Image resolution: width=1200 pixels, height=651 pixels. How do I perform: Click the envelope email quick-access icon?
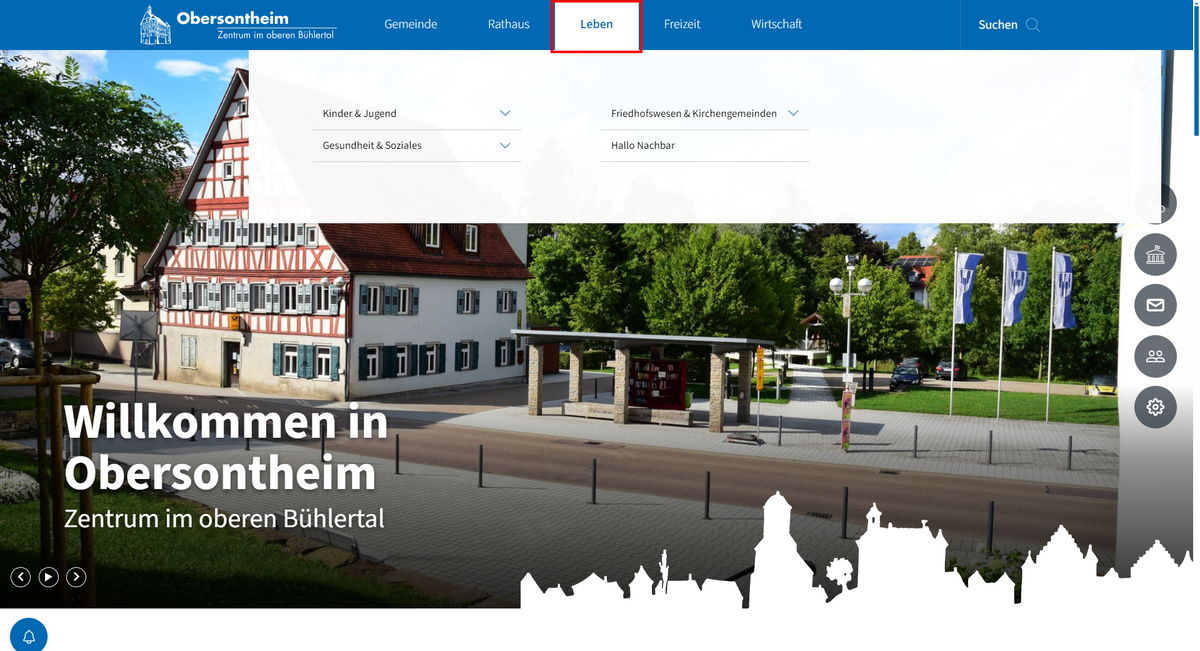point(1156,305)
